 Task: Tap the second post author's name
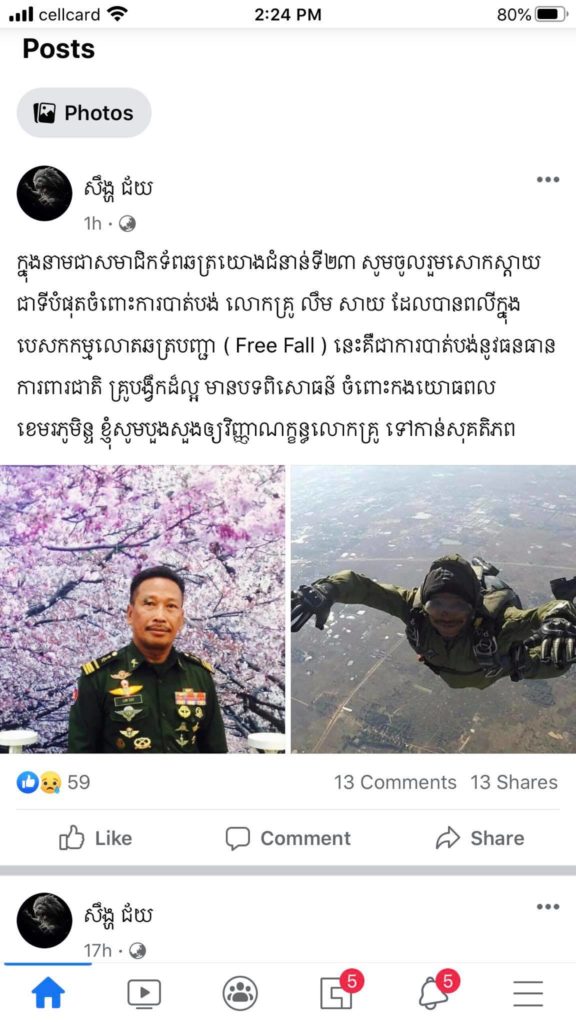tap(118, 915)
